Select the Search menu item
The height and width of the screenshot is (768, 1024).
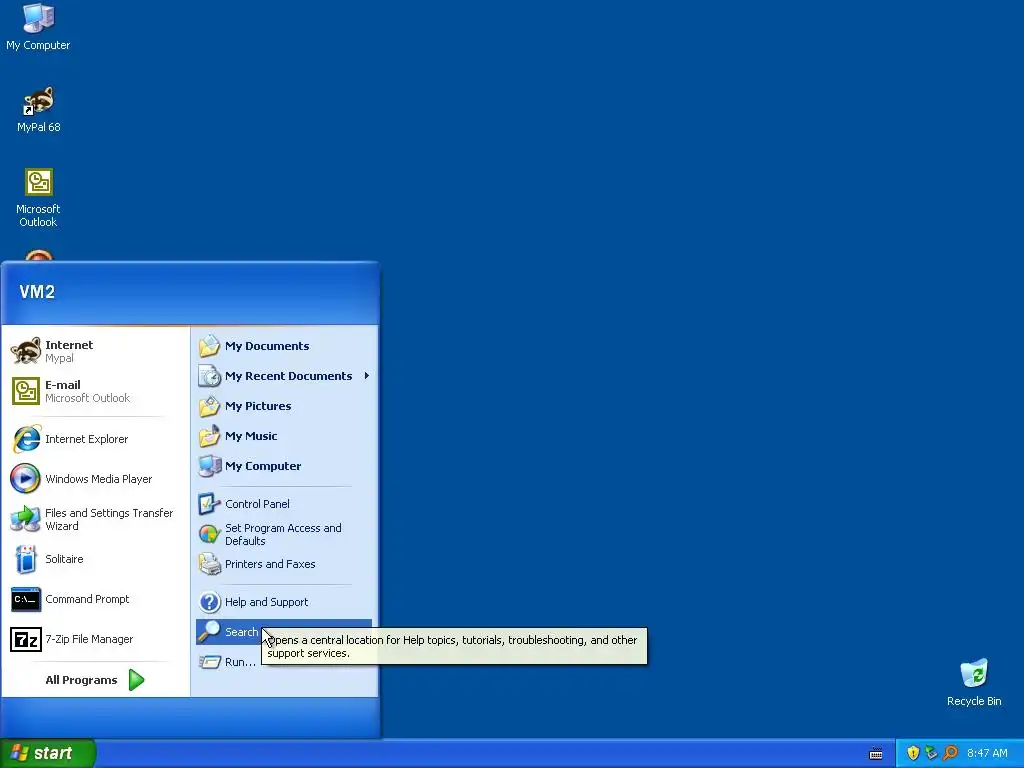284,632
